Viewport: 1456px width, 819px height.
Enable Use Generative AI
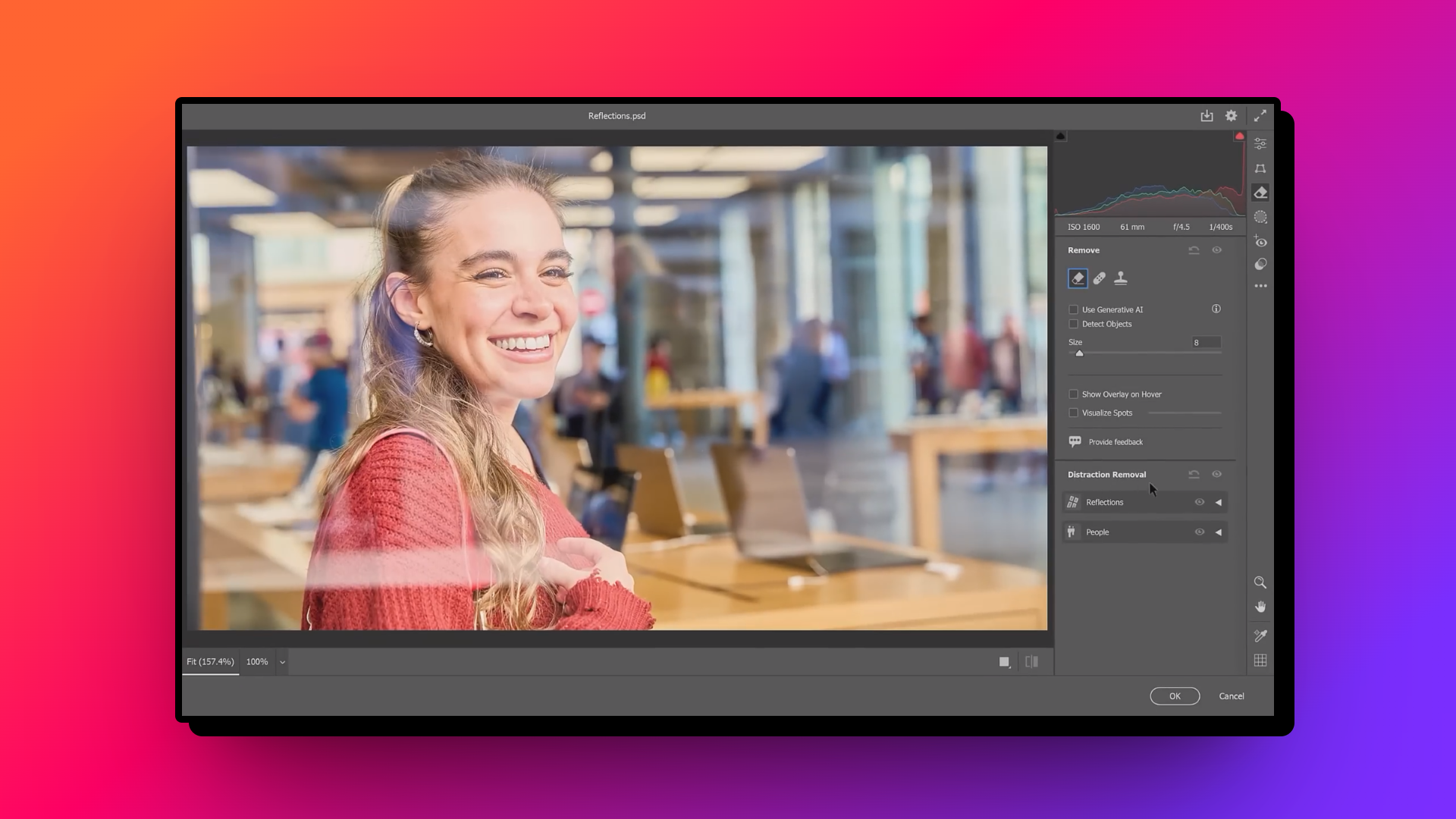coord(1073,309)
